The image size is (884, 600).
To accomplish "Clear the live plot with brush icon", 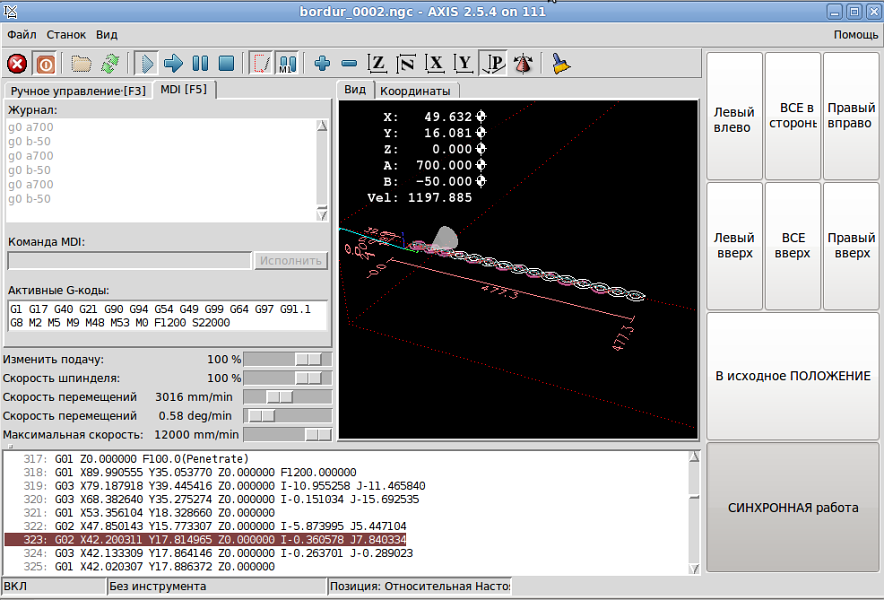I will pyautogui.click(x=561, y=63).
